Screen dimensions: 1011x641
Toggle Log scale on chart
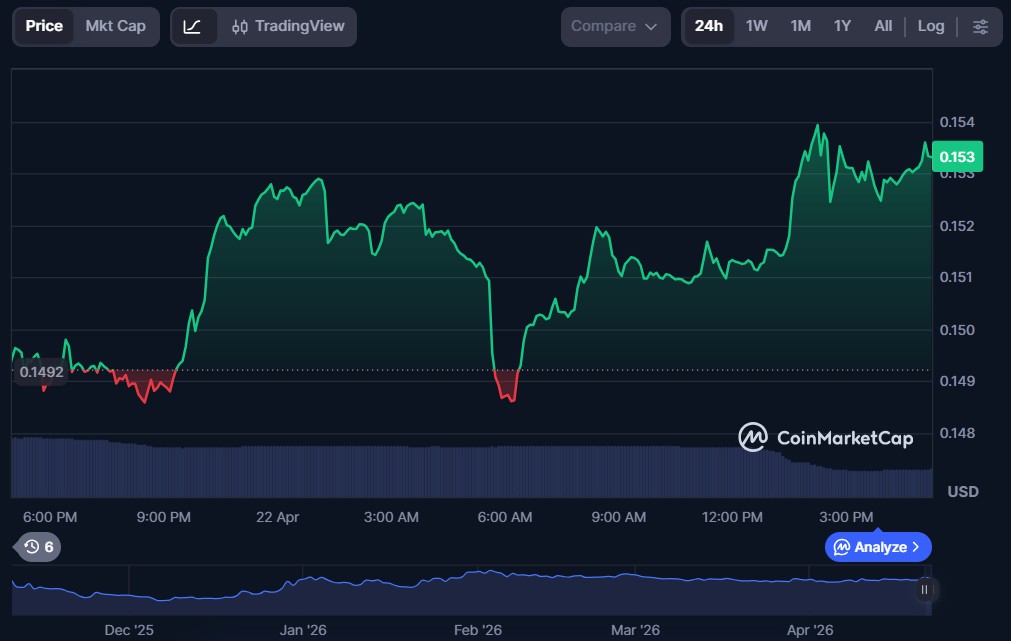pos(930,27)
